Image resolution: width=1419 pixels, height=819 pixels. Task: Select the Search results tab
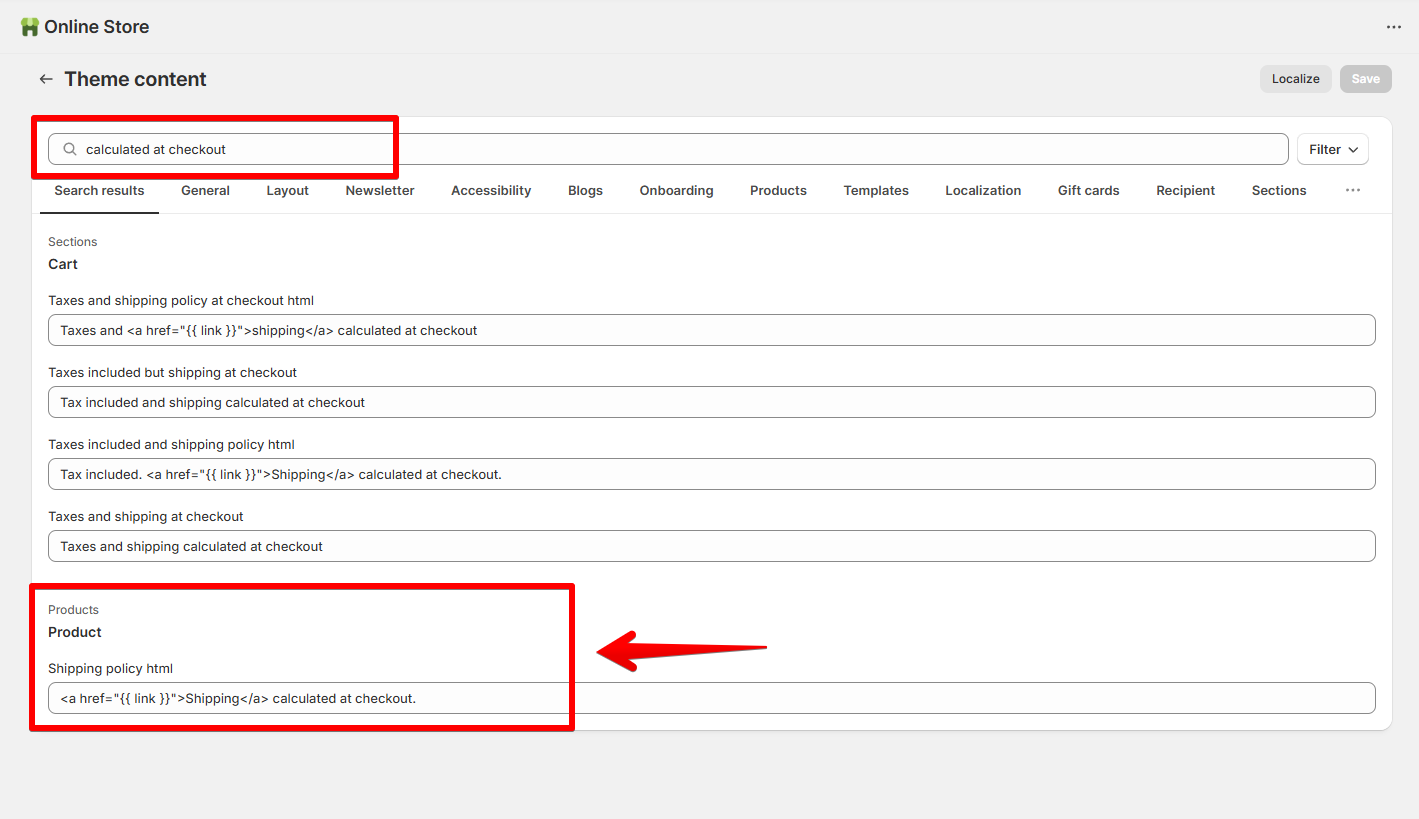tap(99, 190)
